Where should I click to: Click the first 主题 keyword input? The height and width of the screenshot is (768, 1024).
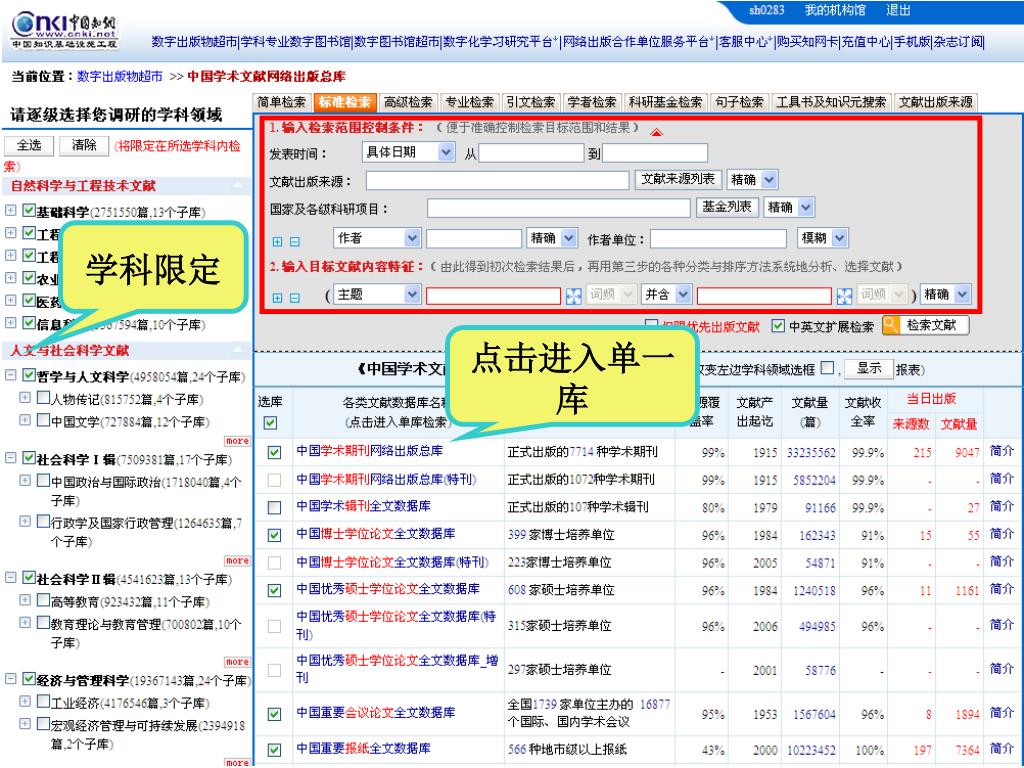click(x=494, y=296)
